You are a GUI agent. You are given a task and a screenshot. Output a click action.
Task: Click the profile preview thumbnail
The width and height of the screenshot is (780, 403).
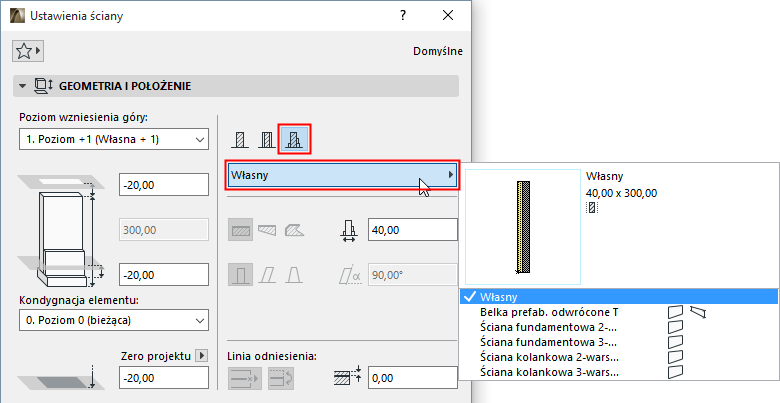[x=523, y=227]
